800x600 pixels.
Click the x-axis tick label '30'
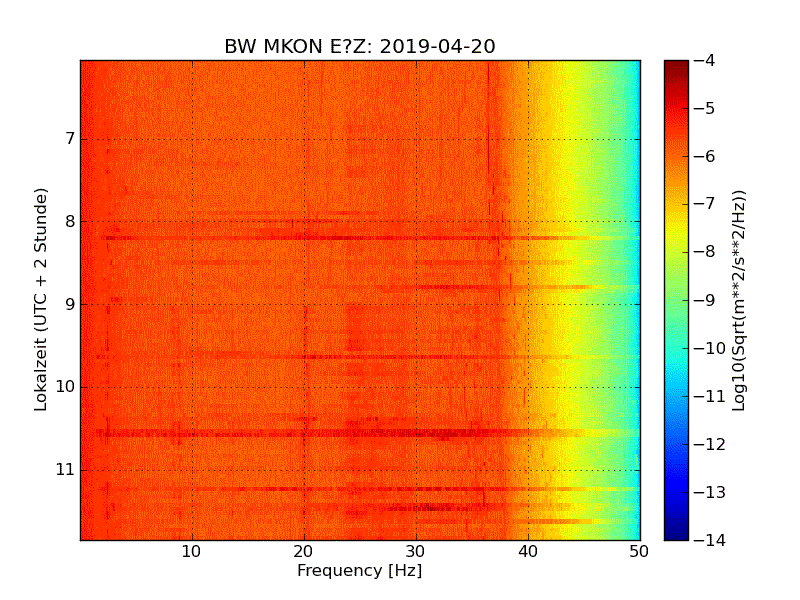pos(415,552)
